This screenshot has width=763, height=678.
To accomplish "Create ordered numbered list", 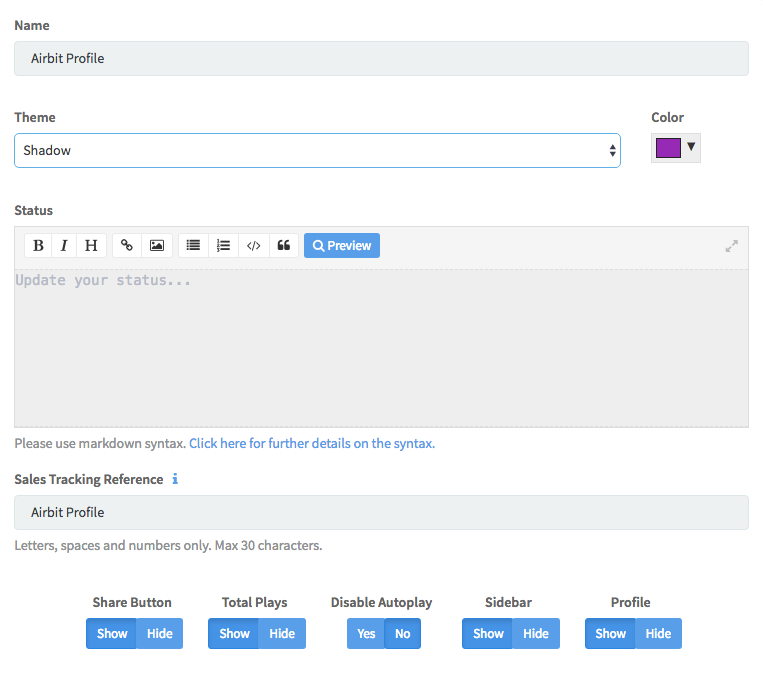I will (223, 245).
